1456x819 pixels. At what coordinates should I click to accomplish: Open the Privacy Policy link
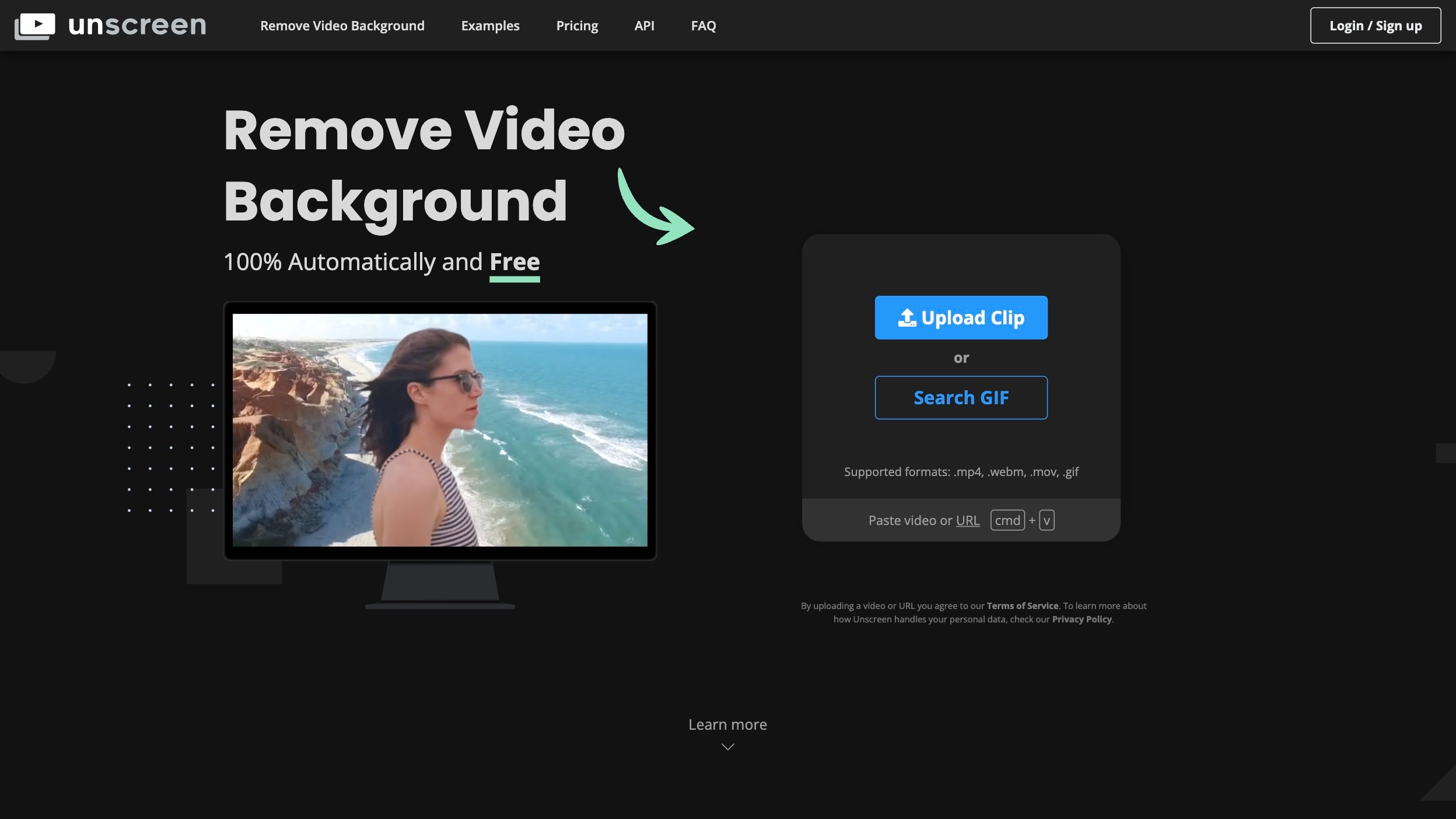[1081, 619]
